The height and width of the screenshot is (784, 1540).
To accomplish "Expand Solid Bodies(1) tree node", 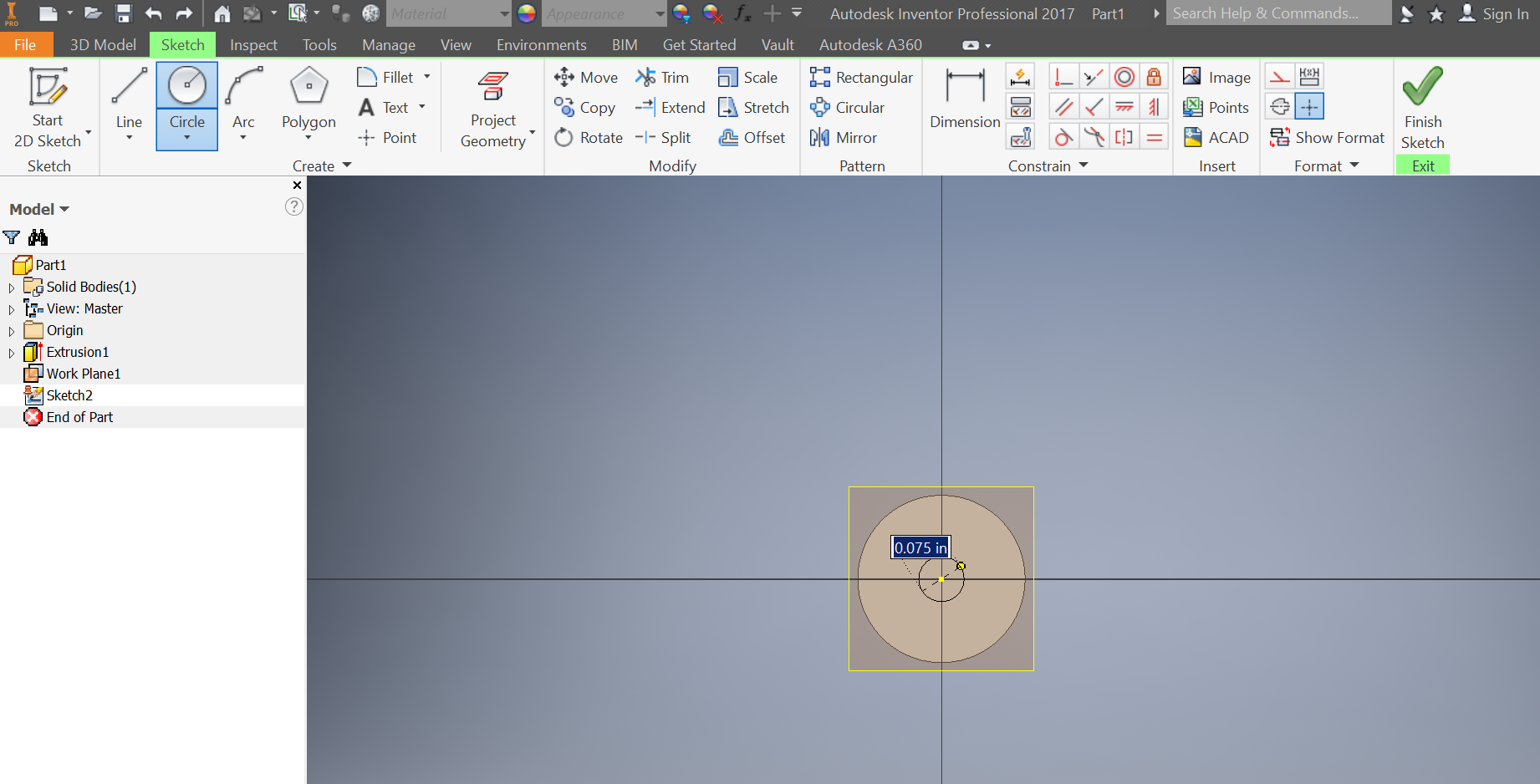I will [x=12, y=288].
